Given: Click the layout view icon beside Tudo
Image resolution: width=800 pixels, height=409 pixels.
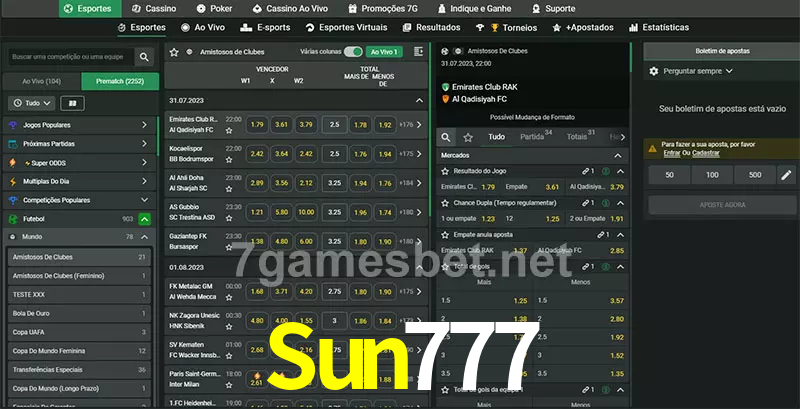Looking at the screenshot, I should tap(72, 103).
